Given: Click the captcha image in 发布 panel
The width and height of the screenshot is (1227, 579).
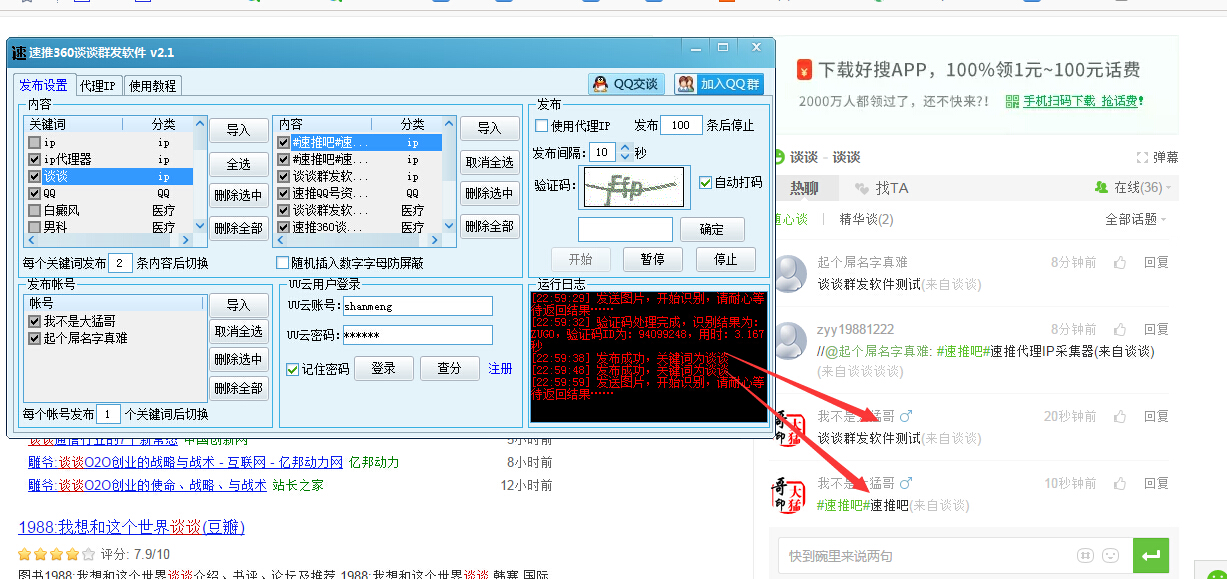Looking at the screenshot, I should pyautogui.click(x=634, y=187).
